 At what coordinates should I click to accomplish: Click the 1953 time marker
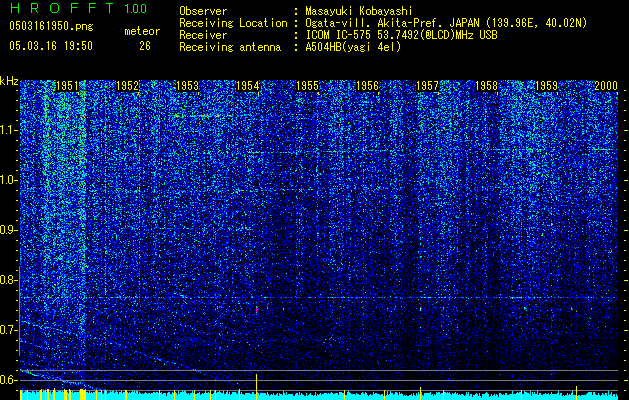coord(188,86)
